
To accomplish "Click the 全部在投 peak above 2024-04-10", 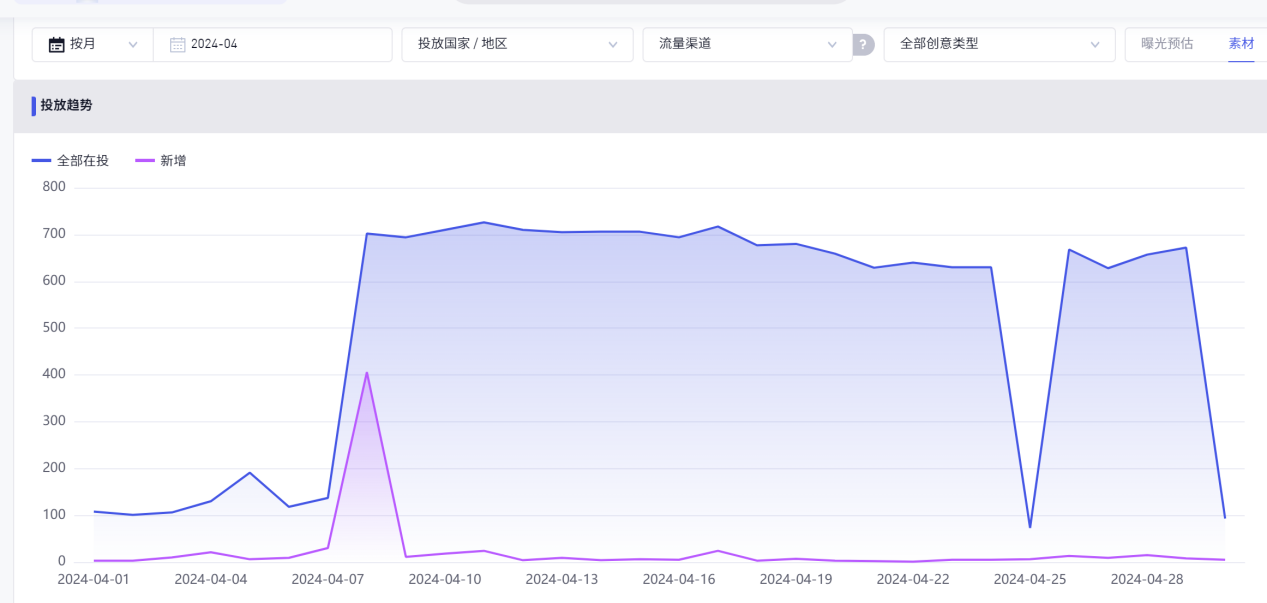I will 484,222.
